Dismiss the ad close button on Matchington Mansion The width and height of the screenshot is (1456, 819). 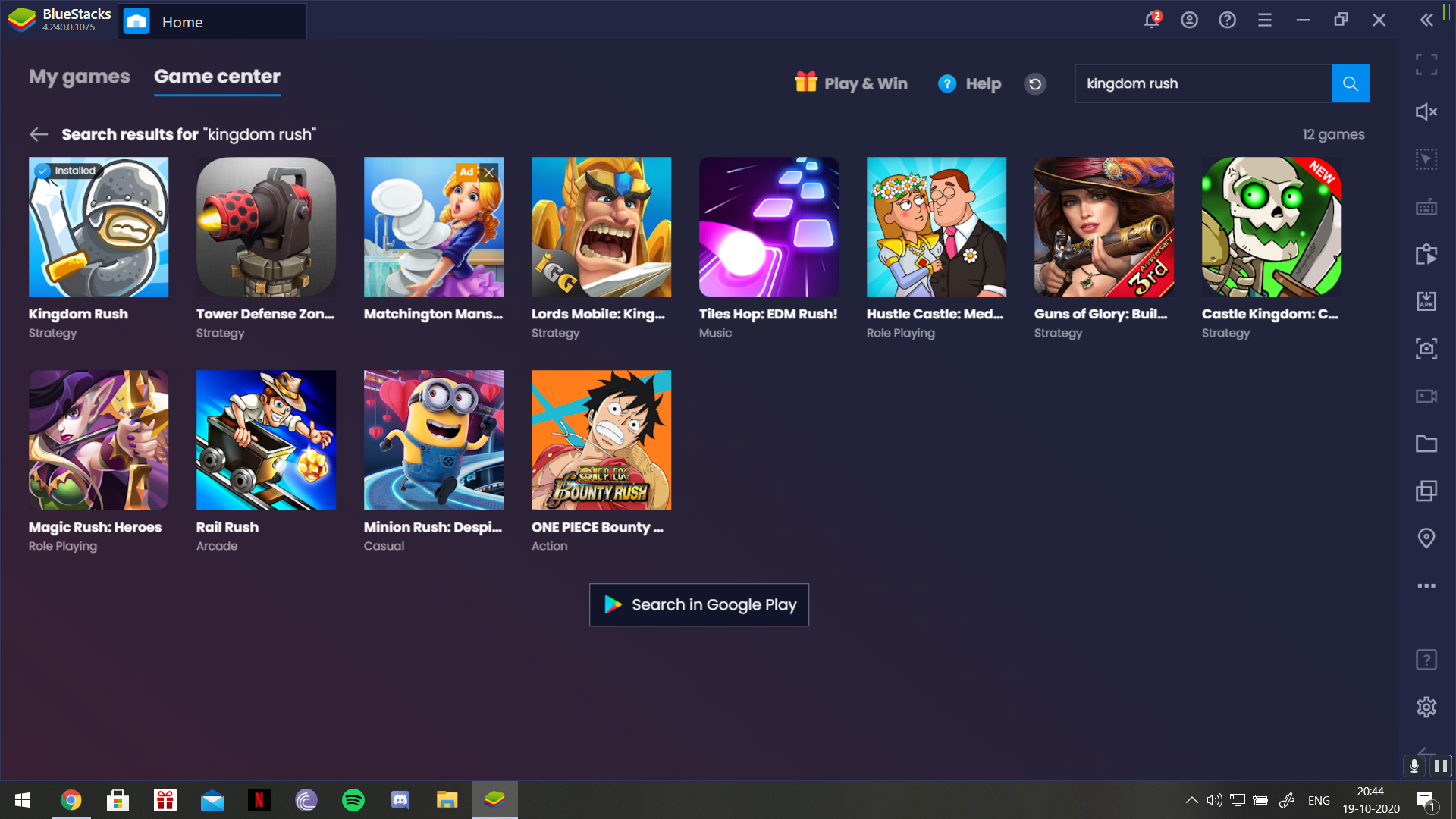pos(489,172)
